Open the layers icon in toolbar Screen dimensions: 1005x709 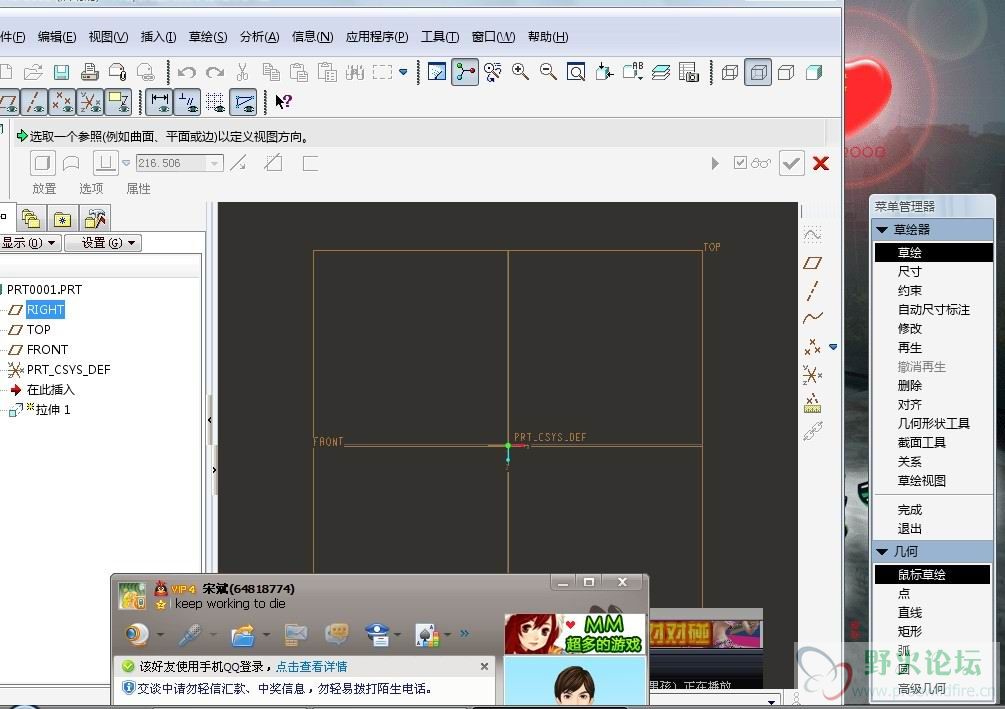pos(661,72)
